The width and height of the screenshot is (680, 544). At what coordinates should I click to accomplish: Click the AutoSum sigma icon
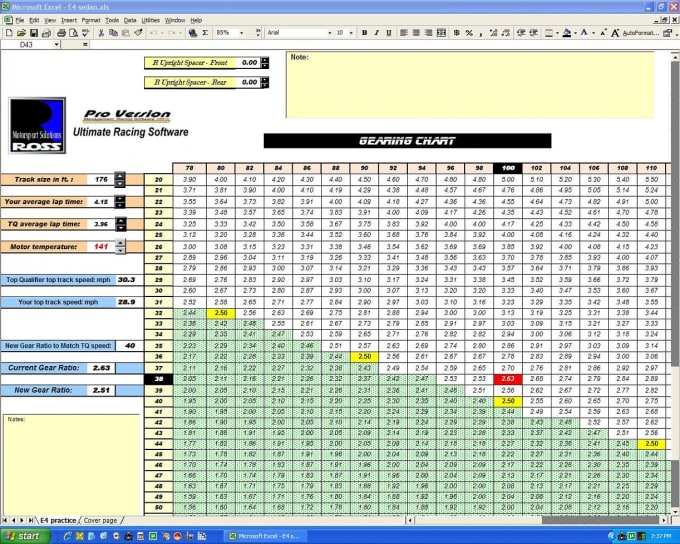coord(205,33)
